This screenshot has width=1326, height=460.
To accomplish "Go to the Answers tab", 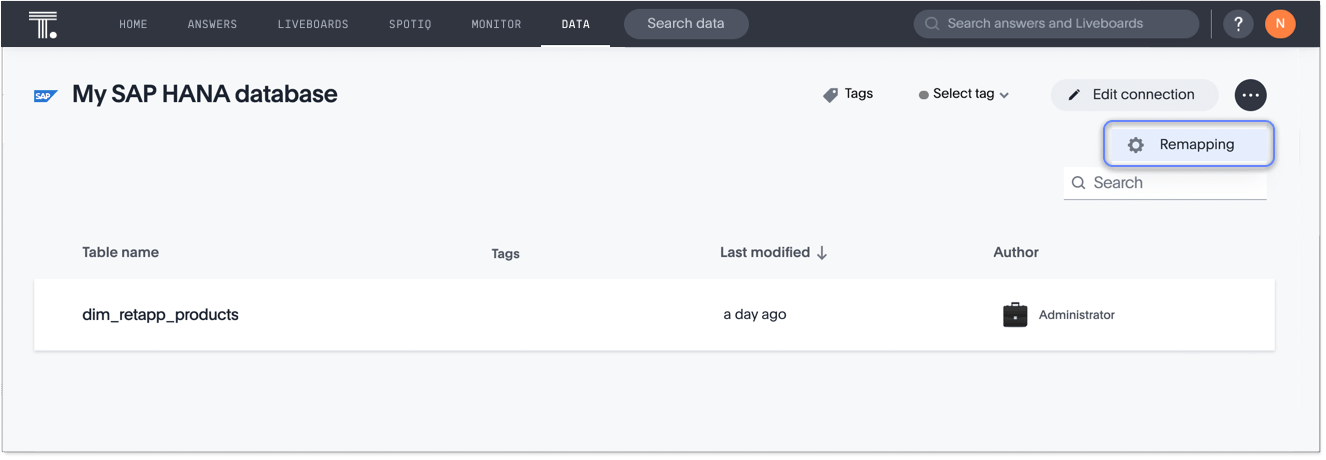I will point(212,24).
